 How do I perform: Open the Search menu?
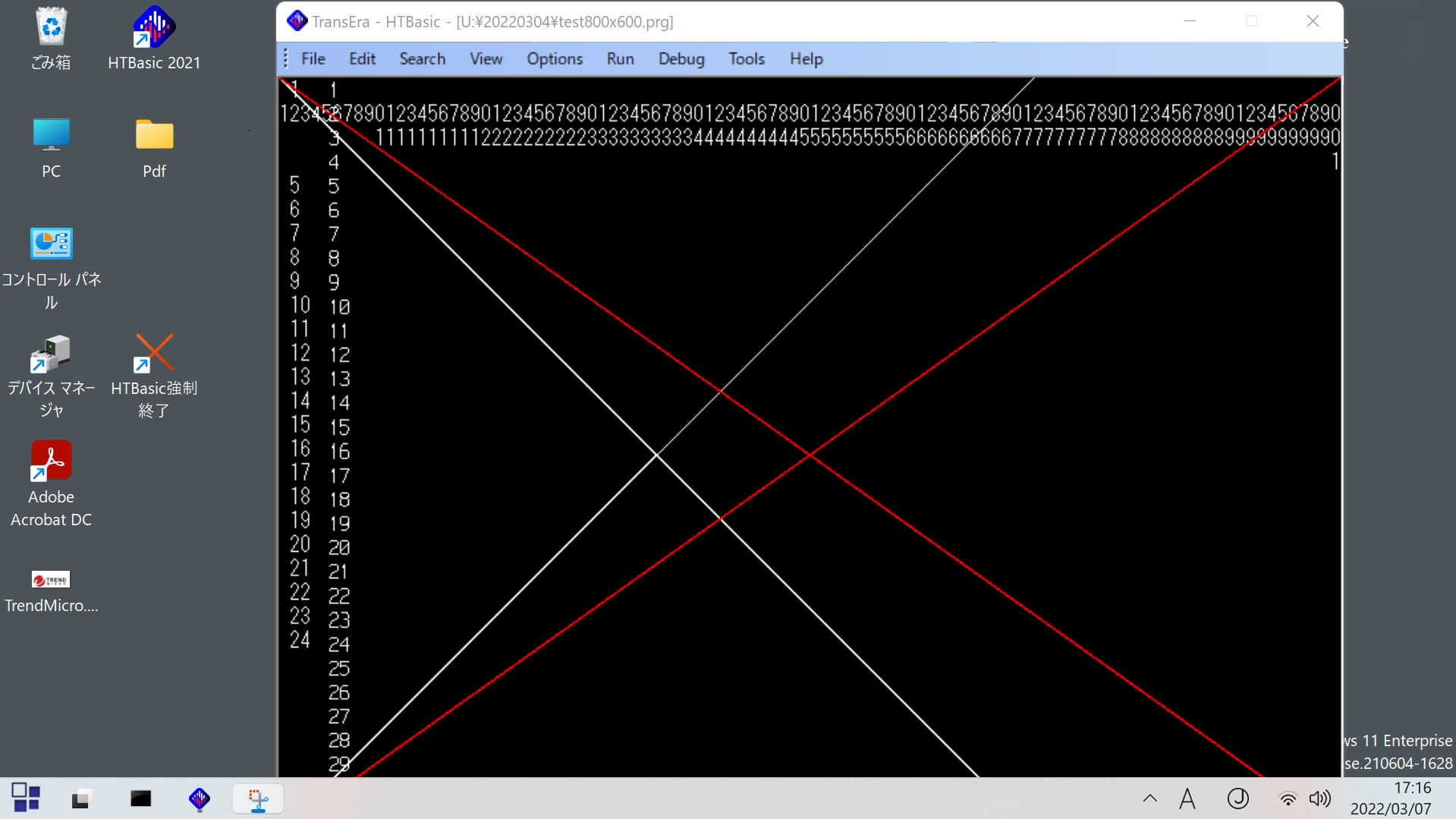(x=422, y=59)
